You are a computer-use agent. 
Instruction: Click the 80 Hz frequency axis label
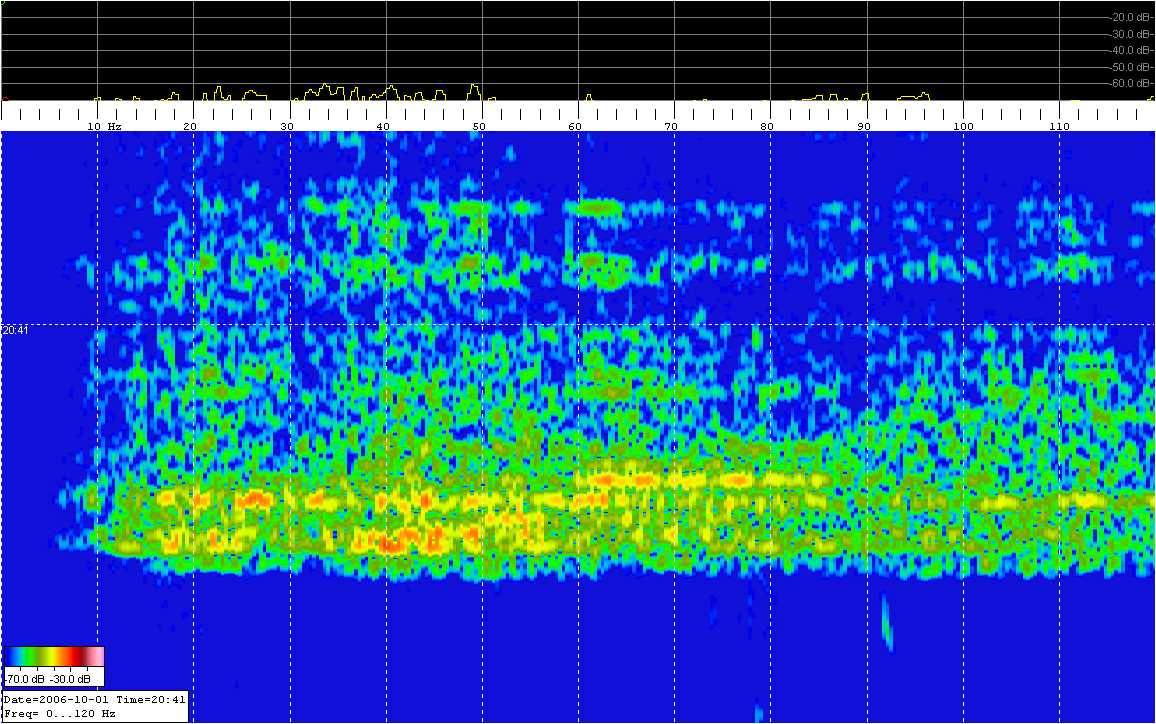click(767, 127)
